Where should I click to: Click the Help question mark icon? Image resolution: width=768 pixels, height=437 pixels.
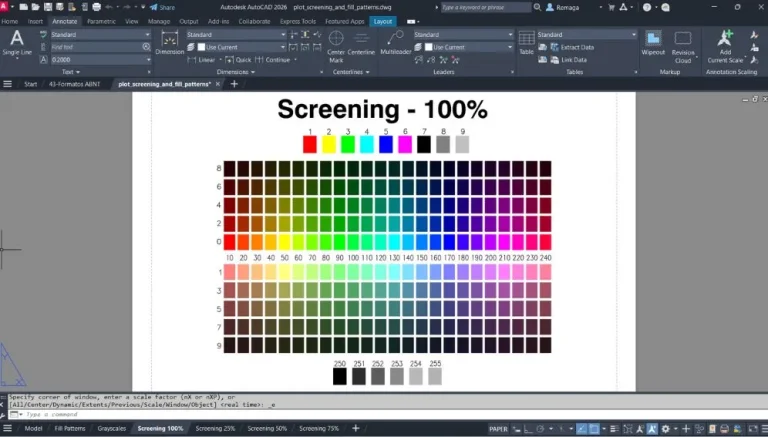(647, 7)
